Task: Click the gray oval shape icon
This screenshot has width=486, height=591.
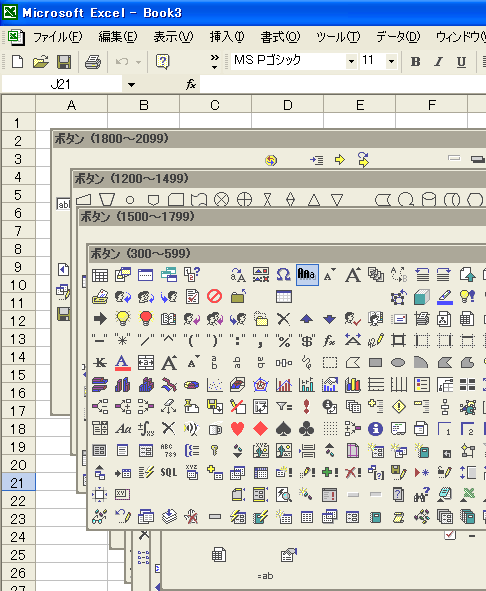Action: click(398, 363)
